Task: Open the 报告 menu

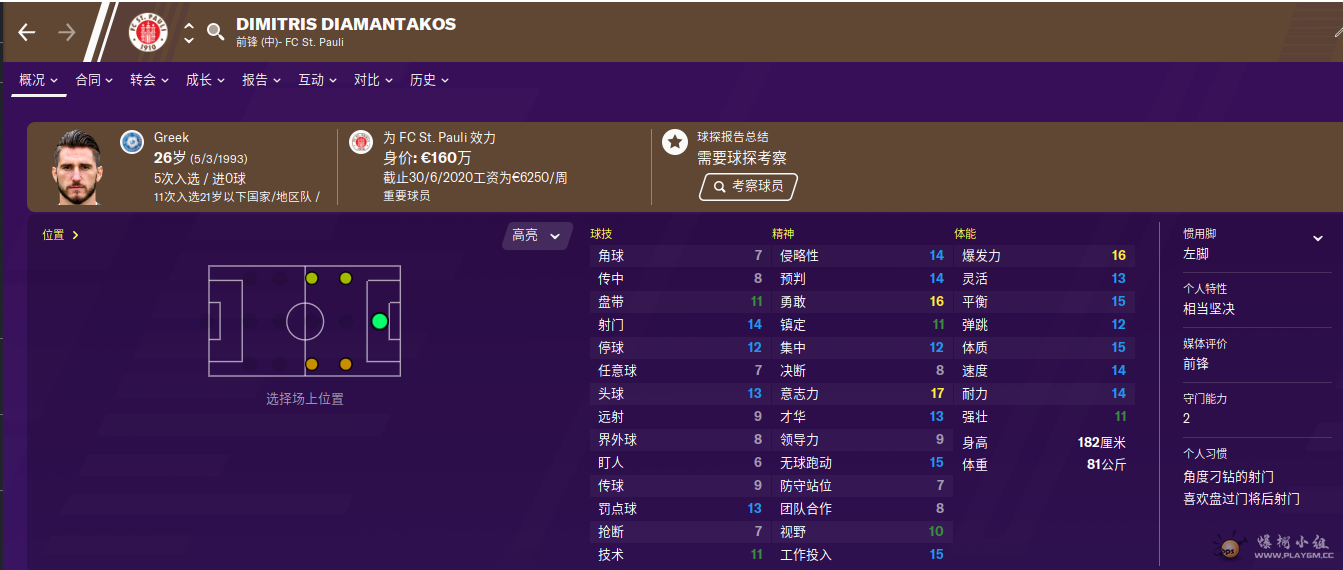Action: 262,80
